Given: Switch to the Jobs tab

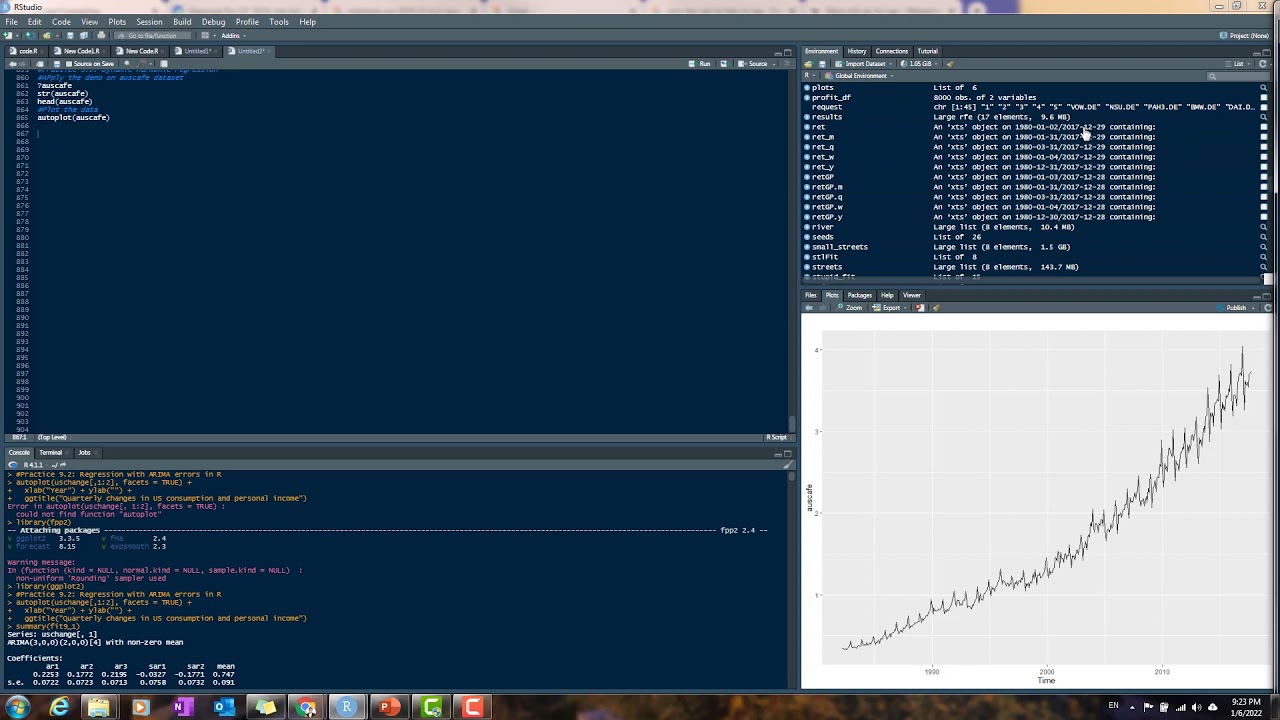Looking at the screenshot, I should coord(84,453).
